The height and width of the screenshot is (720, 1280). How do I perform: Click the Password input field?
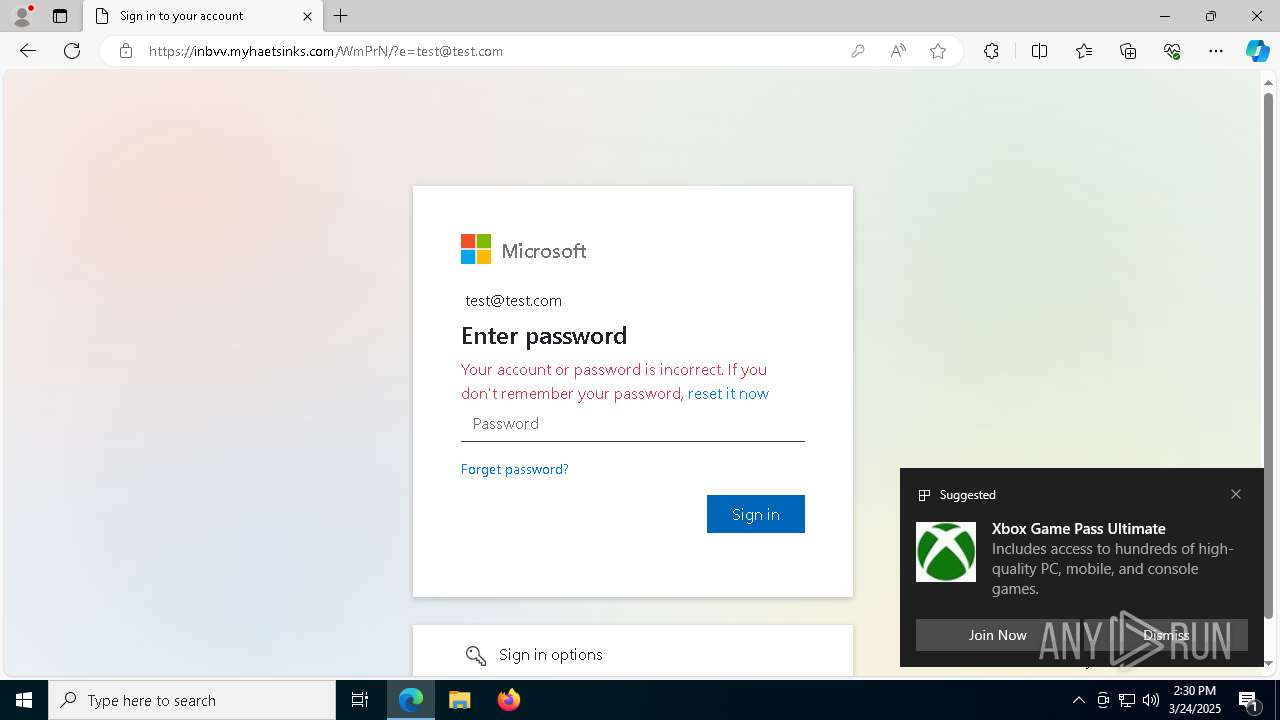click(632, 424)
